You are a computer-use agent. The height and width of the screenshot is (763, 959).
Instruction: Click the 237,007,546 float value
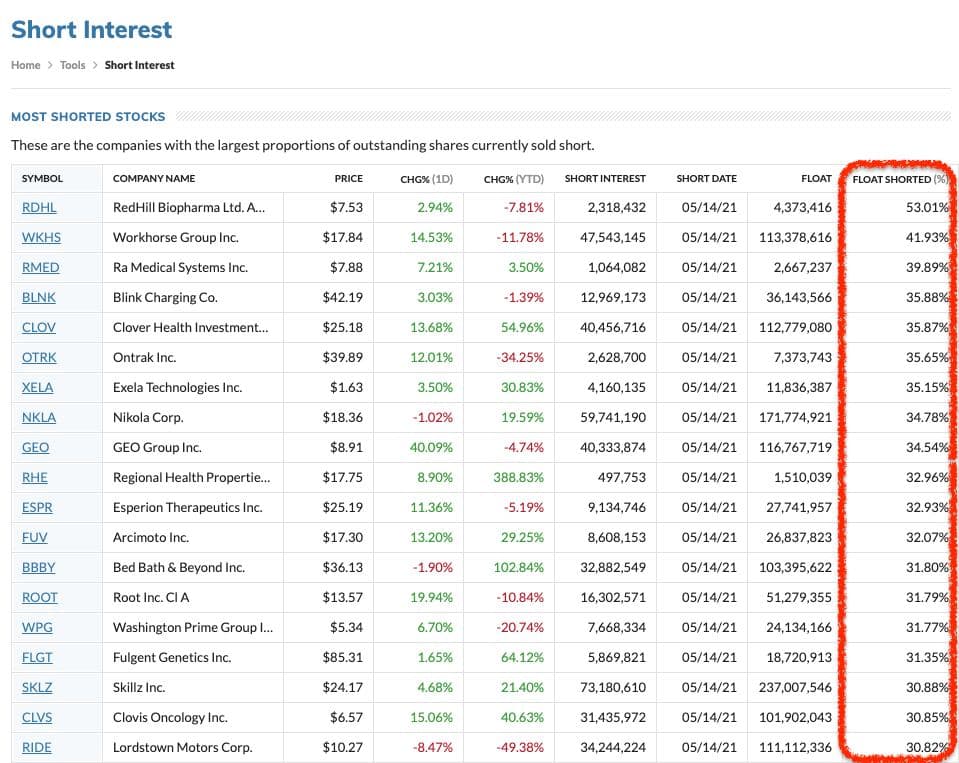click(x=795, y=687)
